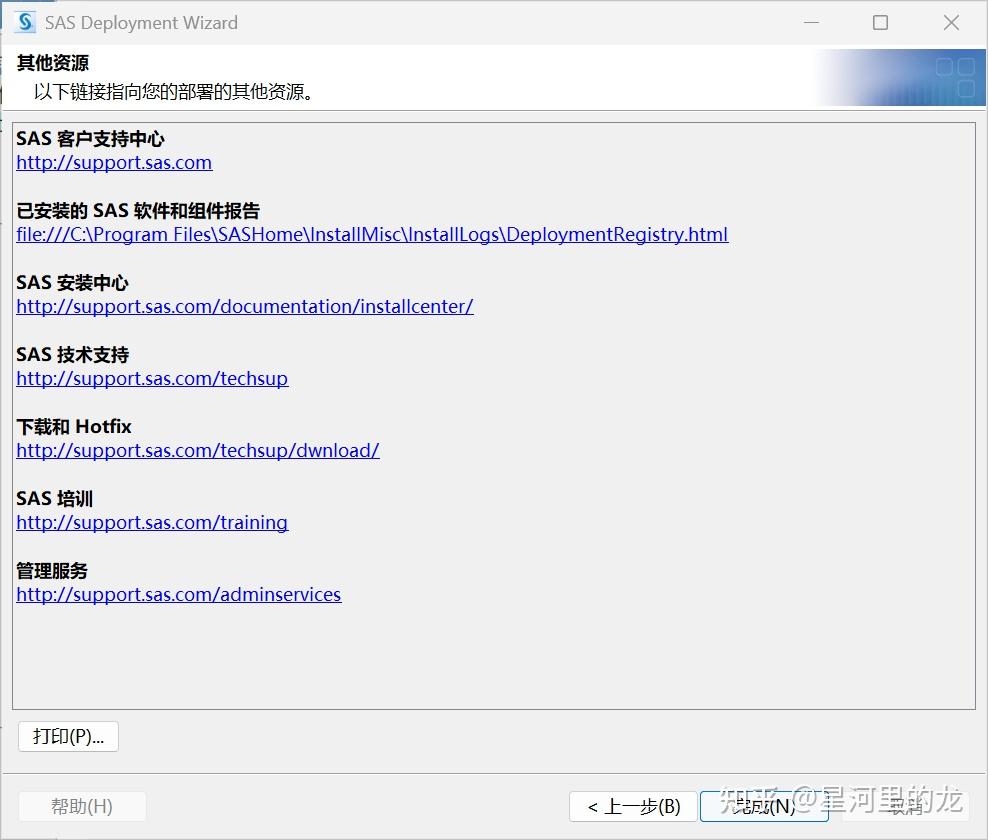
Task: Open the DeploymentRegistry.html report link
Action: click(370, 234)
